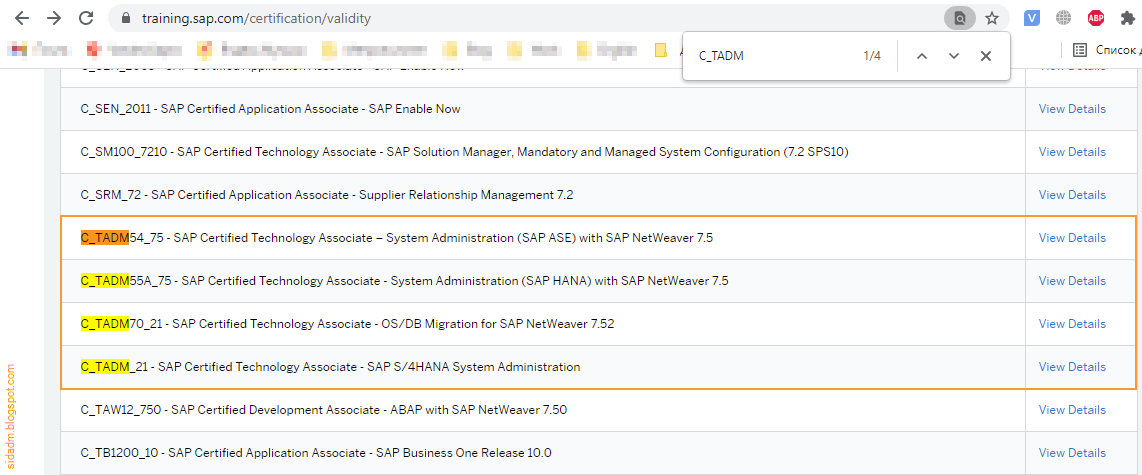Viewport: 1142px width, 475px height.
Task: View Details for C_TADM54_75
Action: coord(1072,238)
